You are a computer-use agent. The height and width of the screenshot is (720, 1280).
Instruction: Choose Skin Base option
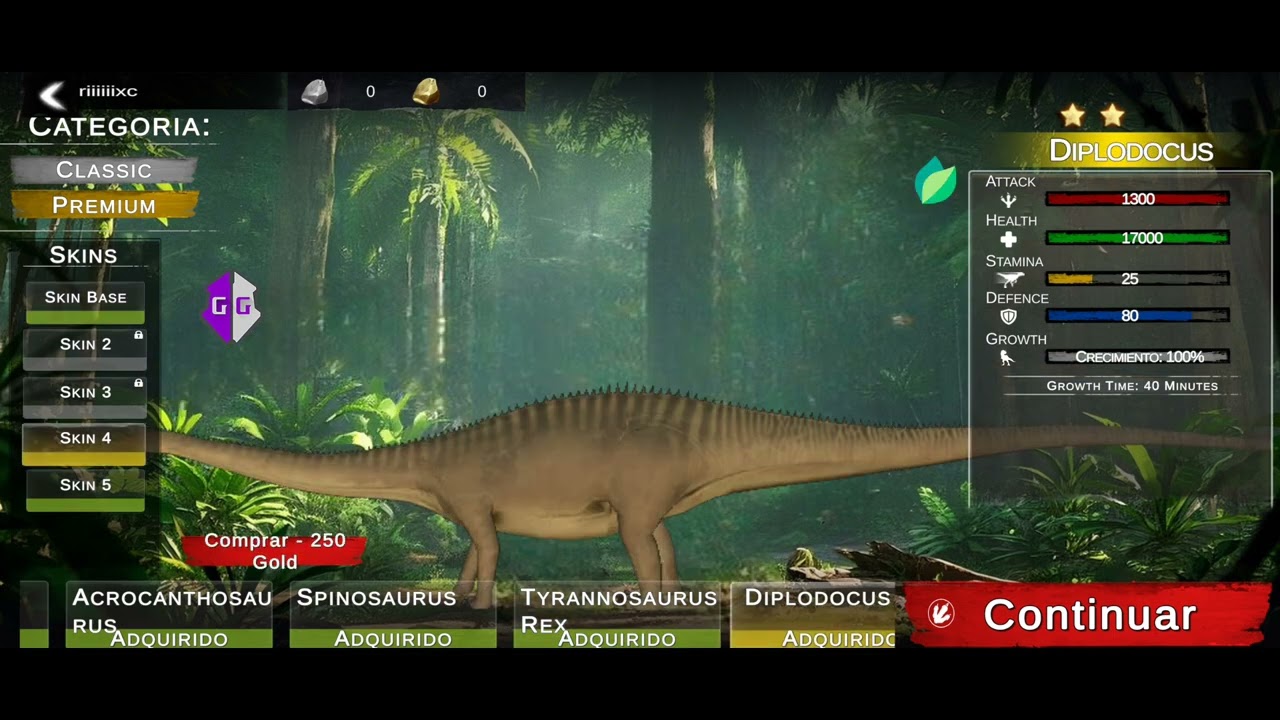point(85,302)
